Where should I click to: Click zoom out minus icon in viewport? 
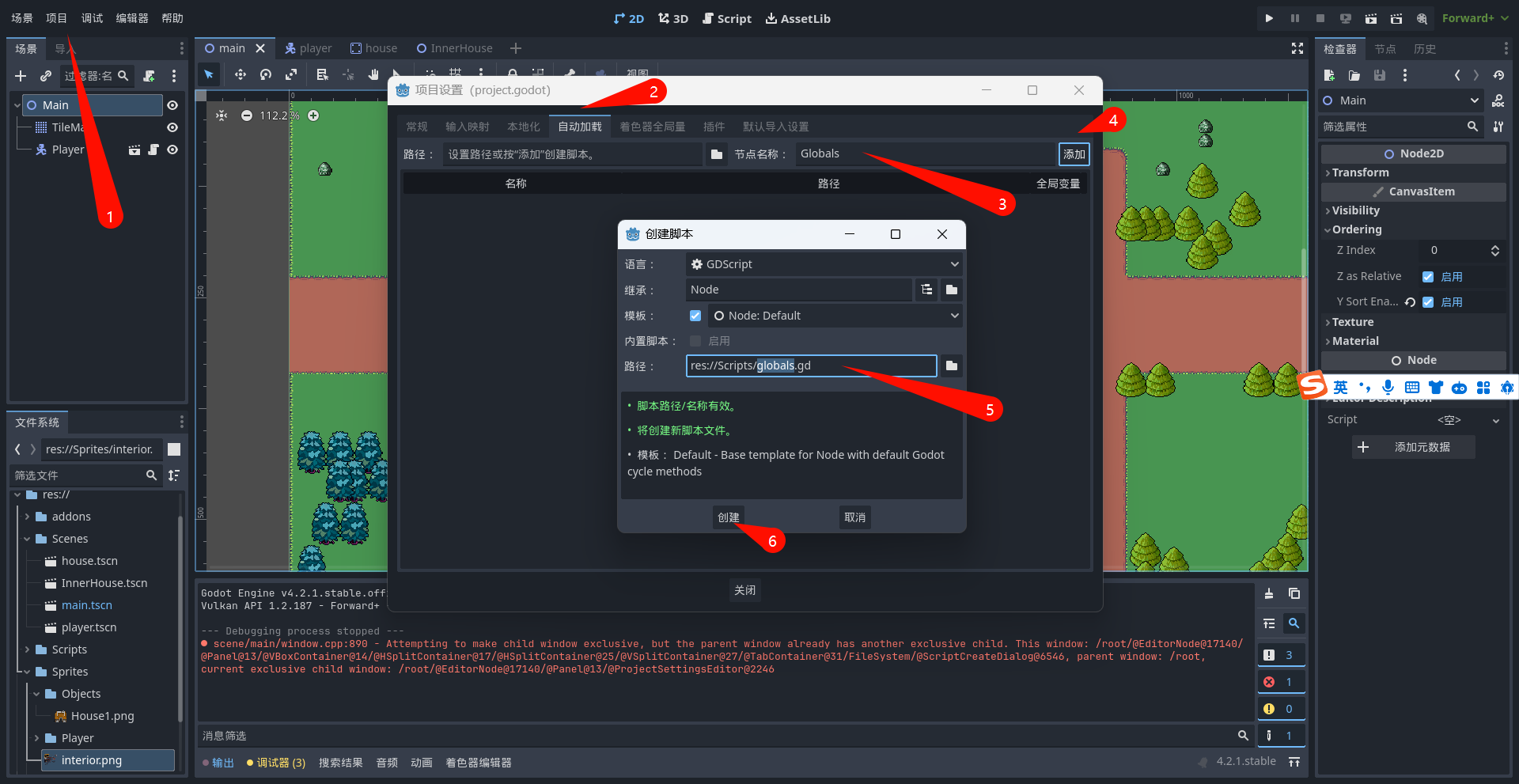(x=247, y=116)
